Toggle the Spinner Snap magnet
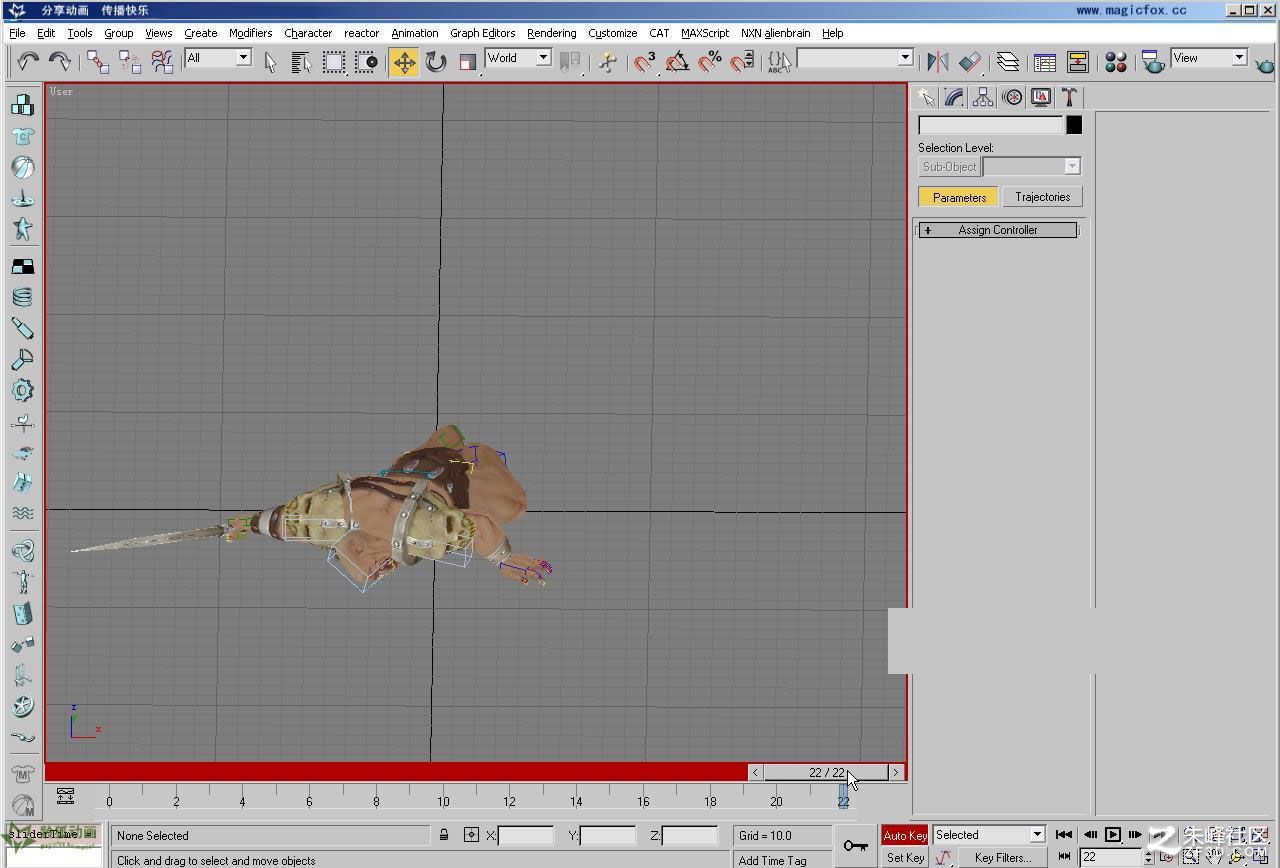1280x868 pixels. click(x=742, y=62)
